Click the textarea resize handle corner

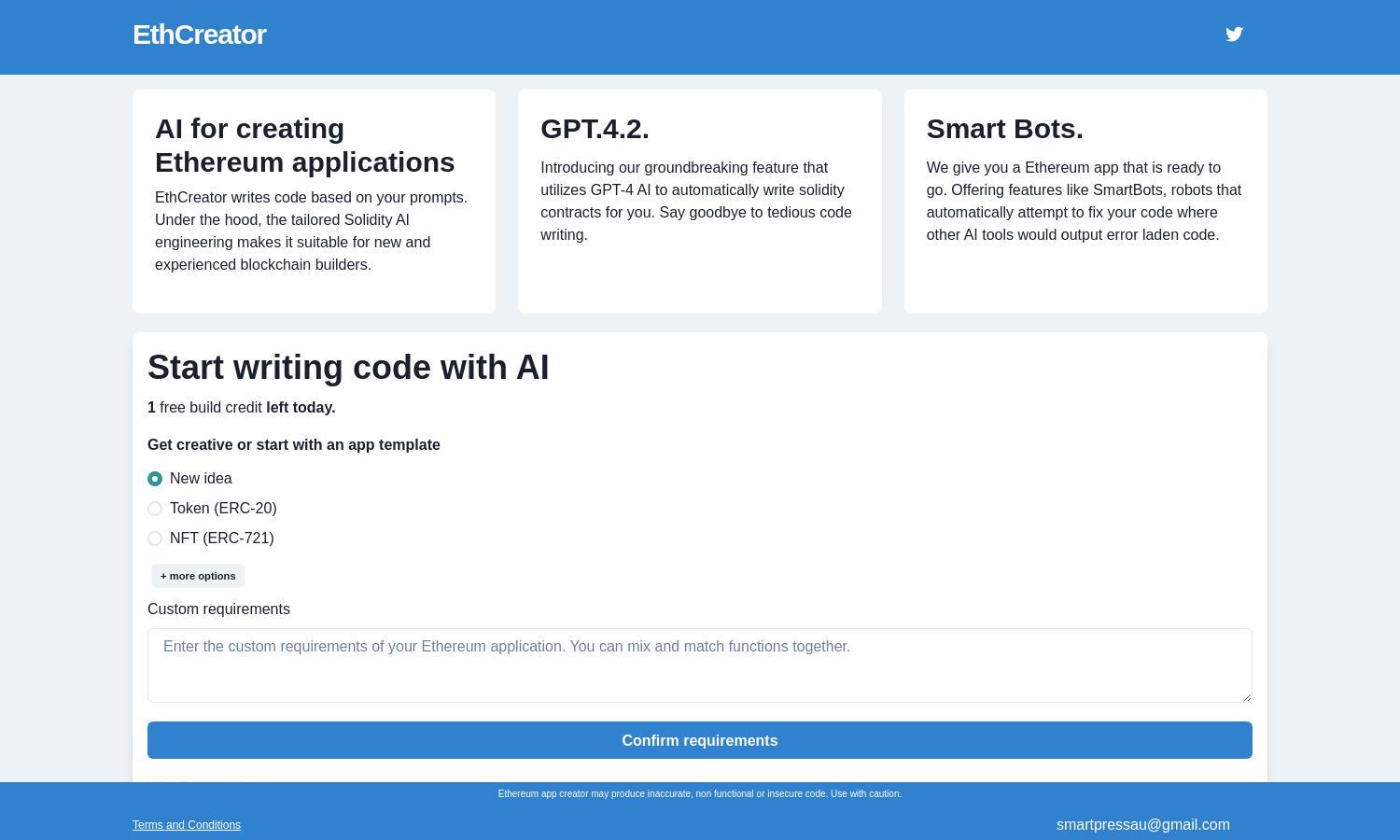click(1246, 696)
